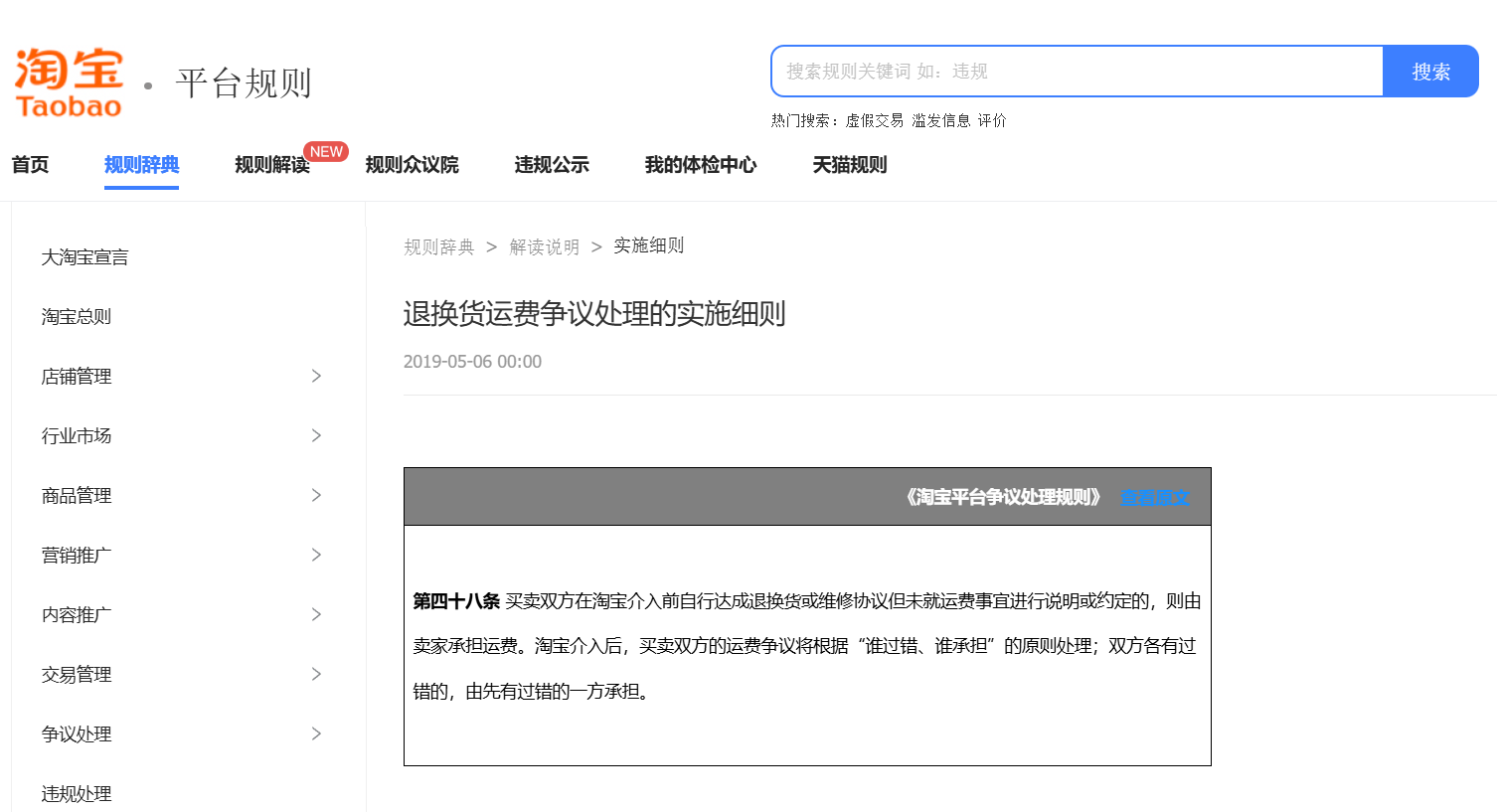Select 违规处理 sidebar item
1497x812 pixels.
[x=77, y=794]
